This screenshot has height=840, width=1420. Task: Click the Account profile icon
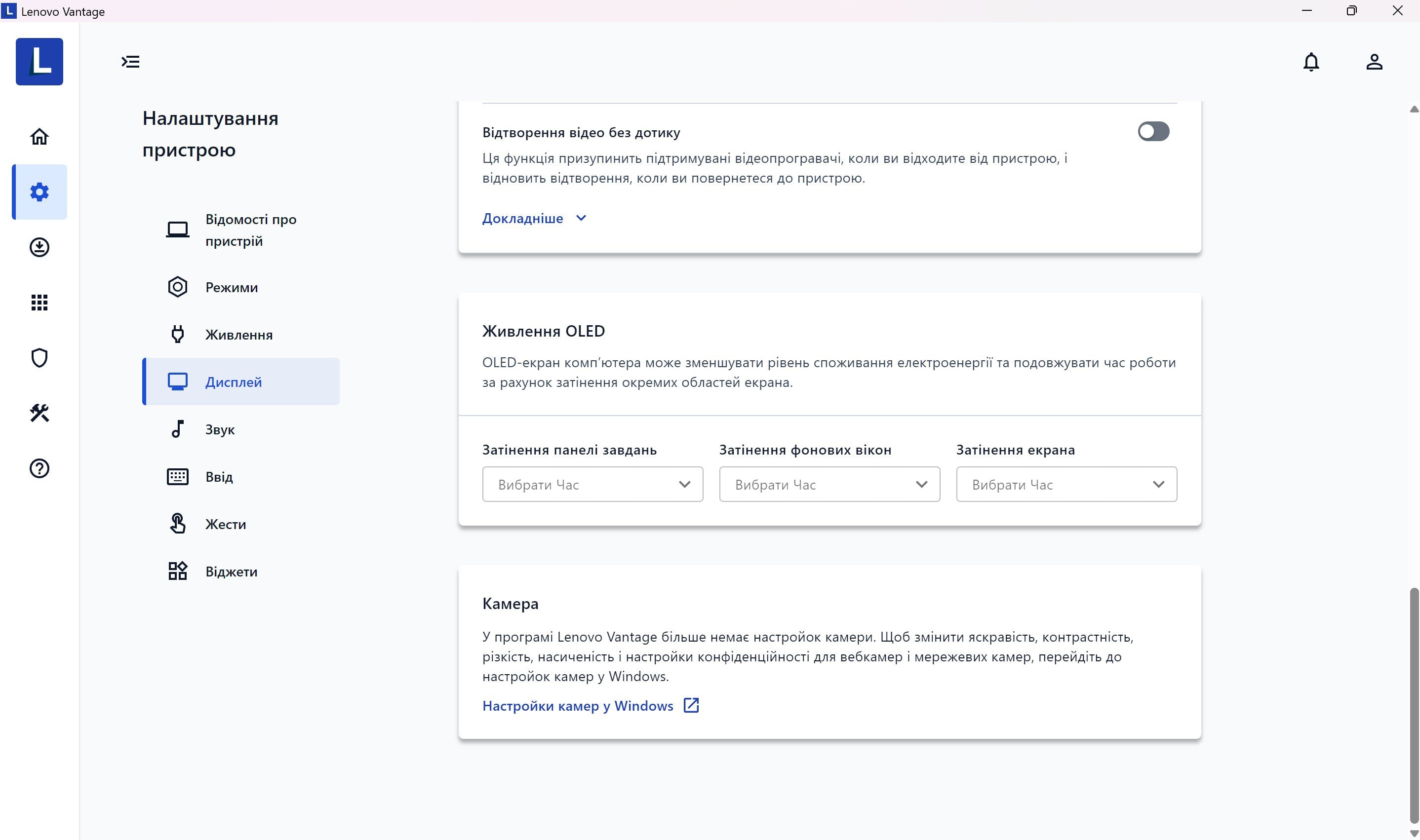pos(1374,62)
